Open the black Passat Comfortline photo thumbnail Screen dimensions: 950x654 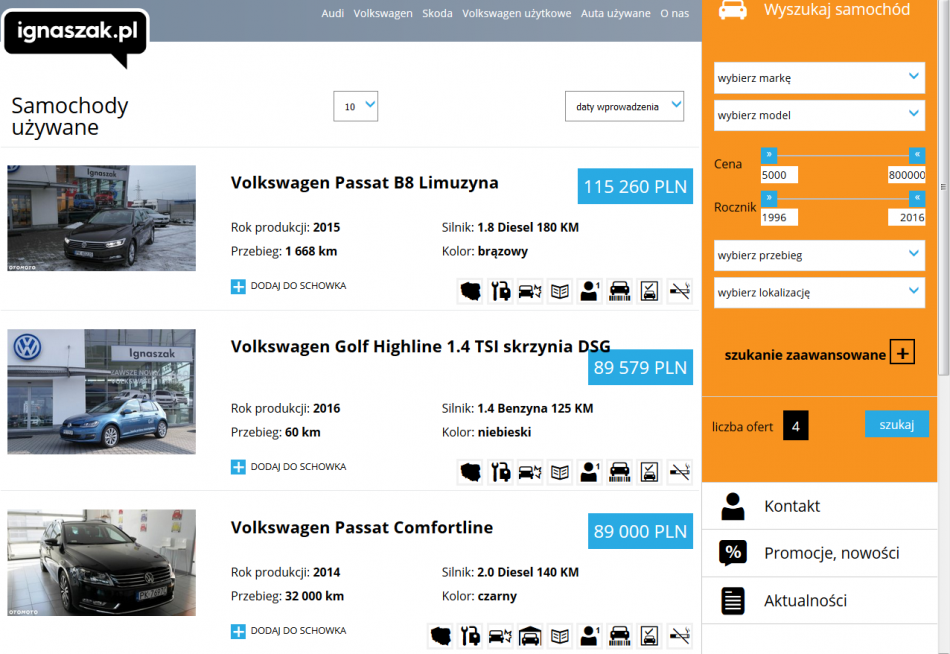(x=101, y=562)
